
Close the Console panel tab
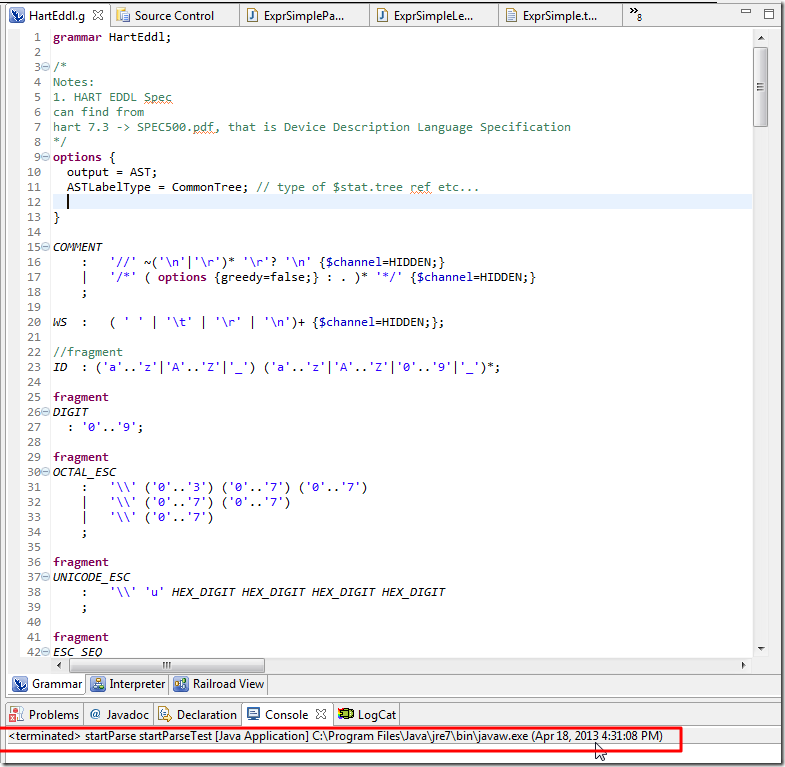coord(321,714)
